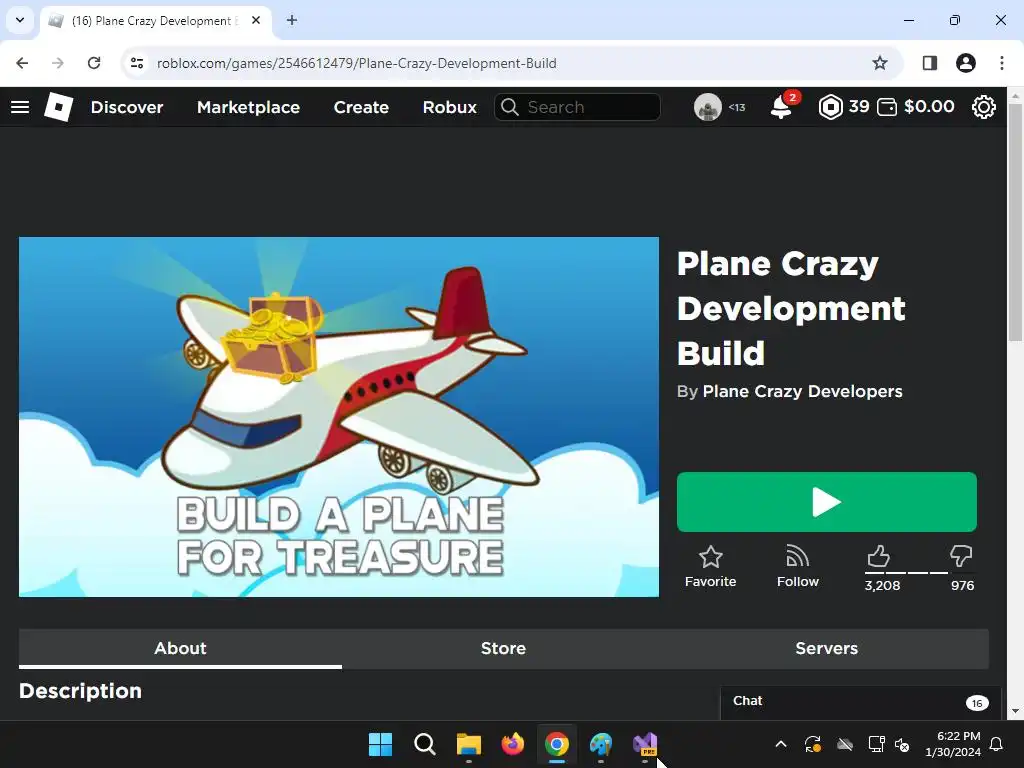Open the muted volume tray icon
Image resolution: width=1024 pixels, height=768 pixels.
tap(903, 744)
